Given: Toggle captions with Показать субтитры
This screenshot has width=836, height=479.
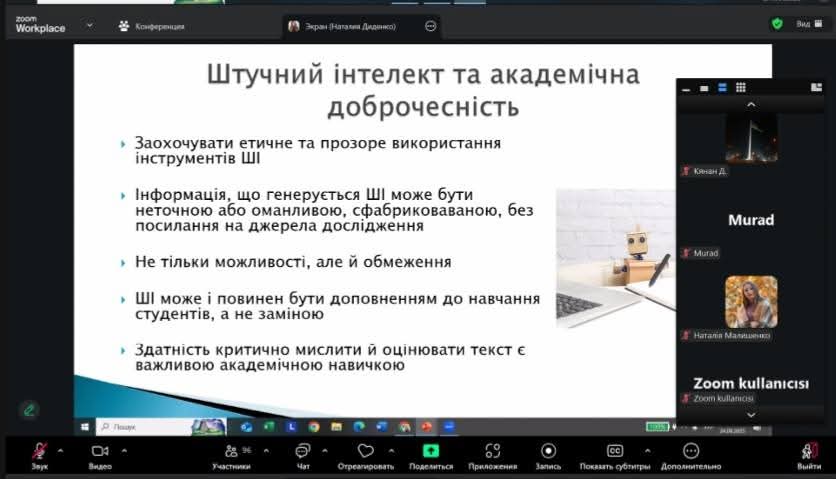Looking at the screenshot, I should 615,453.
